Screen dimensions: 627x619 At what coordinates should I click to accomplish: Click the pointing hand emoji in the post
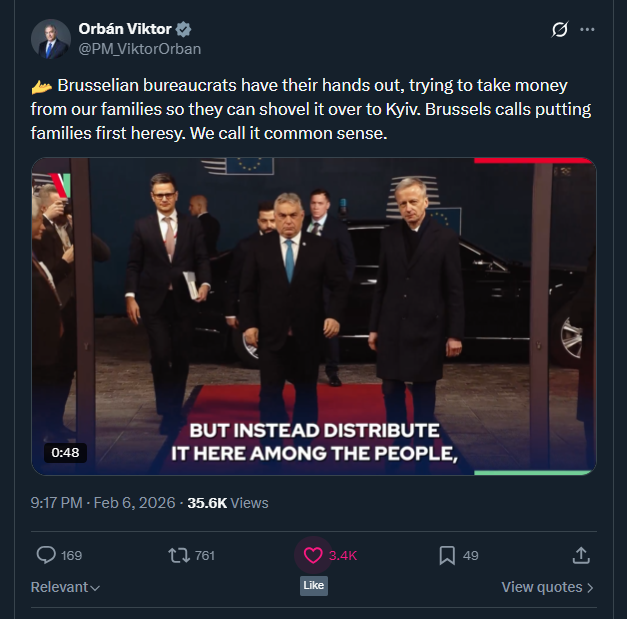[41, 87]
